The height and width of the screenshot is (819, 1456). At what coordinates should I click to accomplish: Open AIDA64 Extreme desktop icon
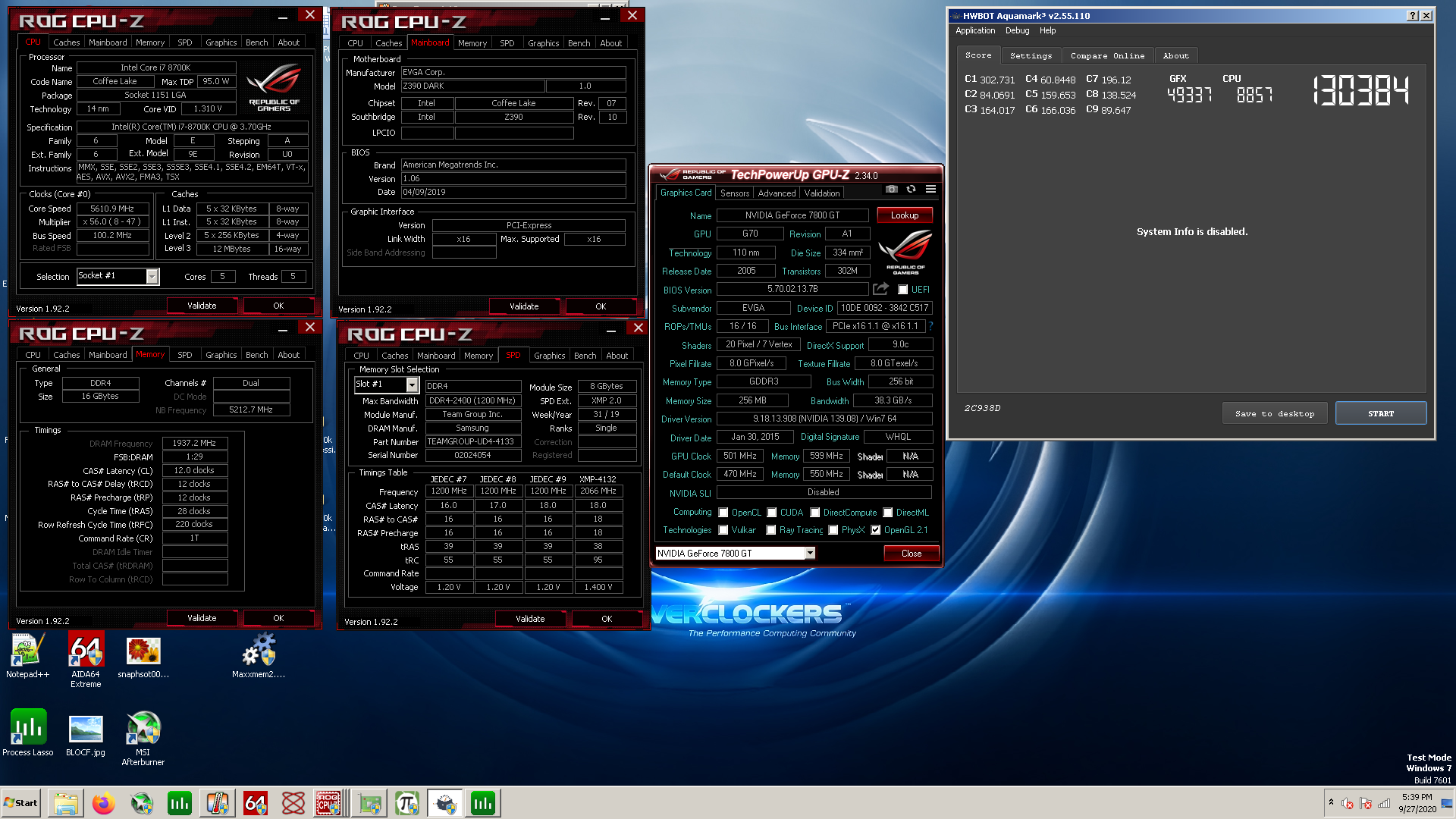click(x=86, y=661)
